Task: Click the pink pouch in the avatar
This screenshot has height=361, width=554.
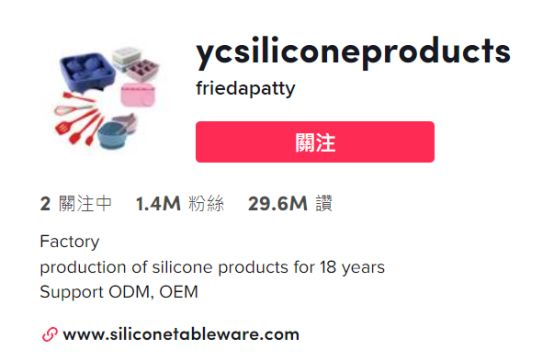Action: pos(138,95)
